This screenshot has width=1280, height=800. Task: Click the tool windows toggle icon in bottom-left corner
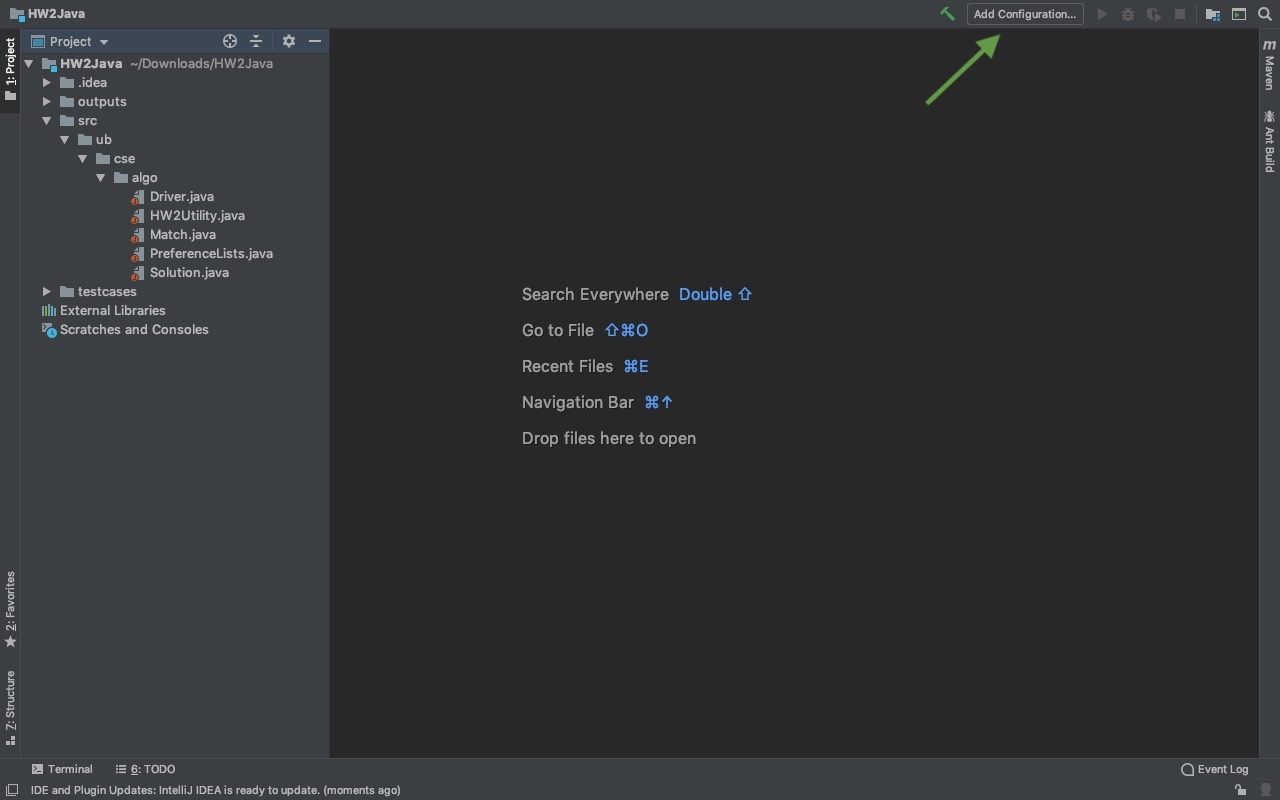click(11, 790)
